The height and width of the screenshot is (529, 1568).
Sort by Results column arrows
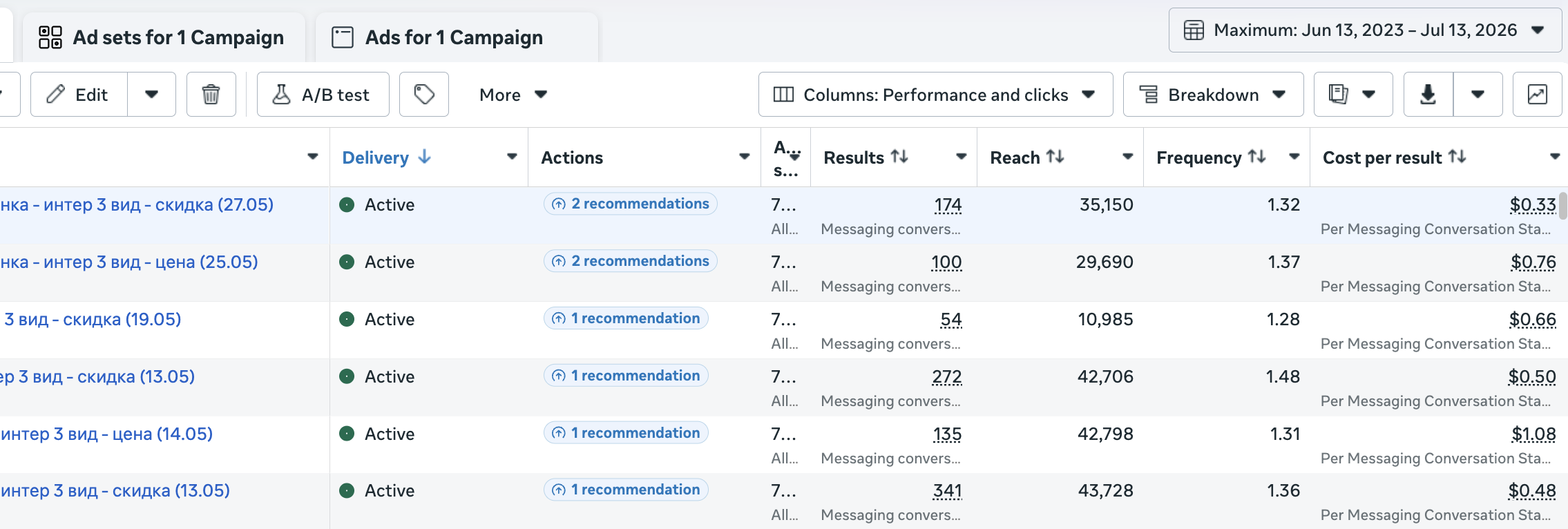pos(899,157)
